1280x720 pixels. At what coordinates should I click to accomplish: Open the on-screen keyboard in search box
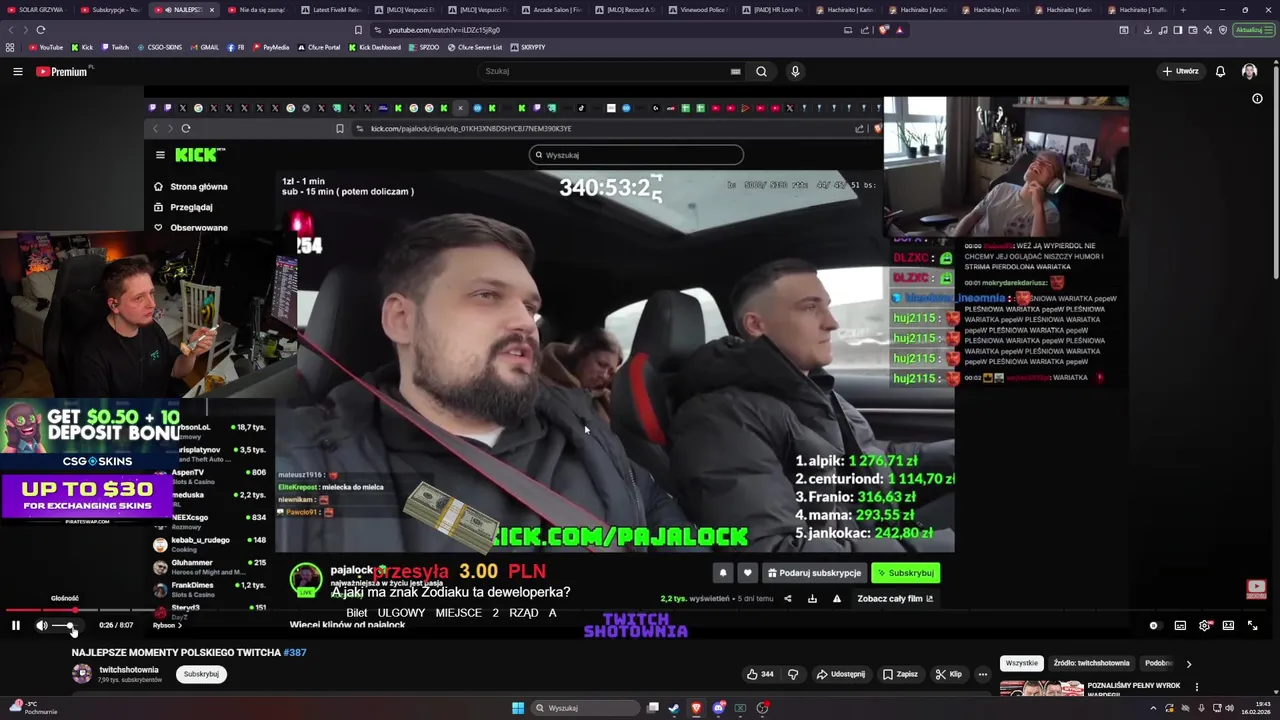coord(735,71)
